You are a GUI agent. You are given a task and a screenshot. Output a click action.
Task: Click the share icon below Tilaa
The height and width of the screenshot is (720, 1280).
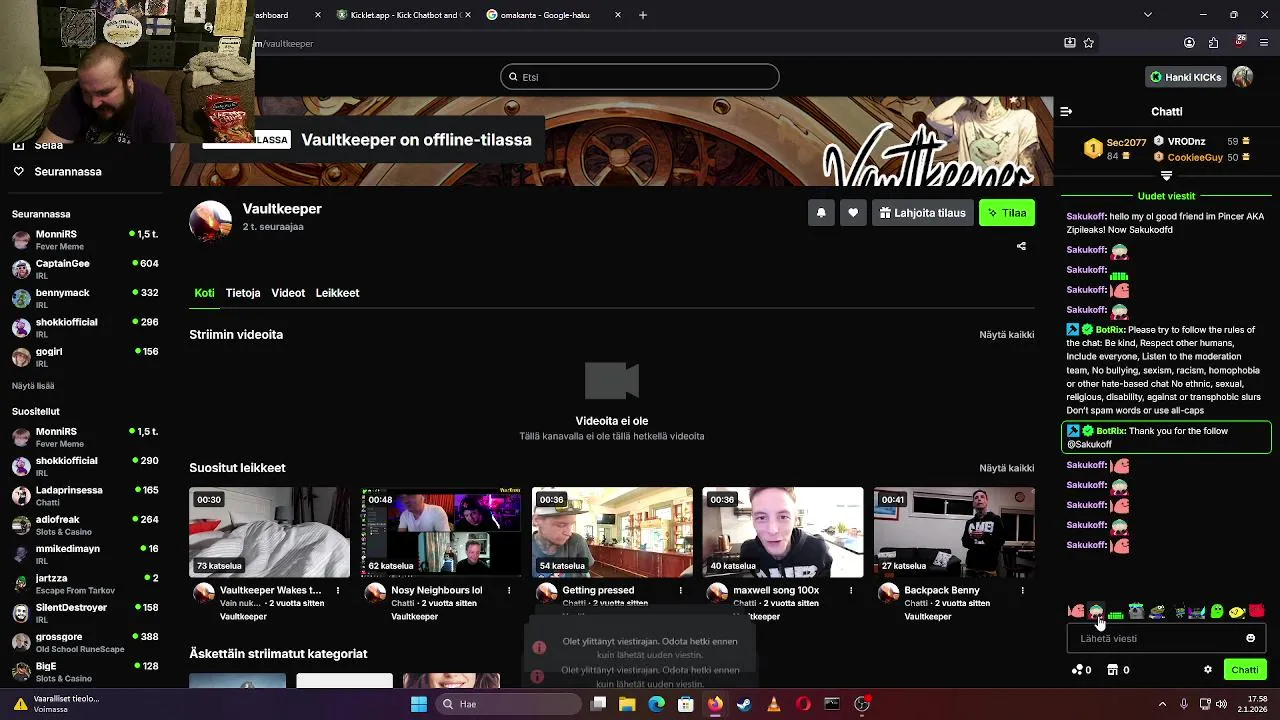[1021, 246]
